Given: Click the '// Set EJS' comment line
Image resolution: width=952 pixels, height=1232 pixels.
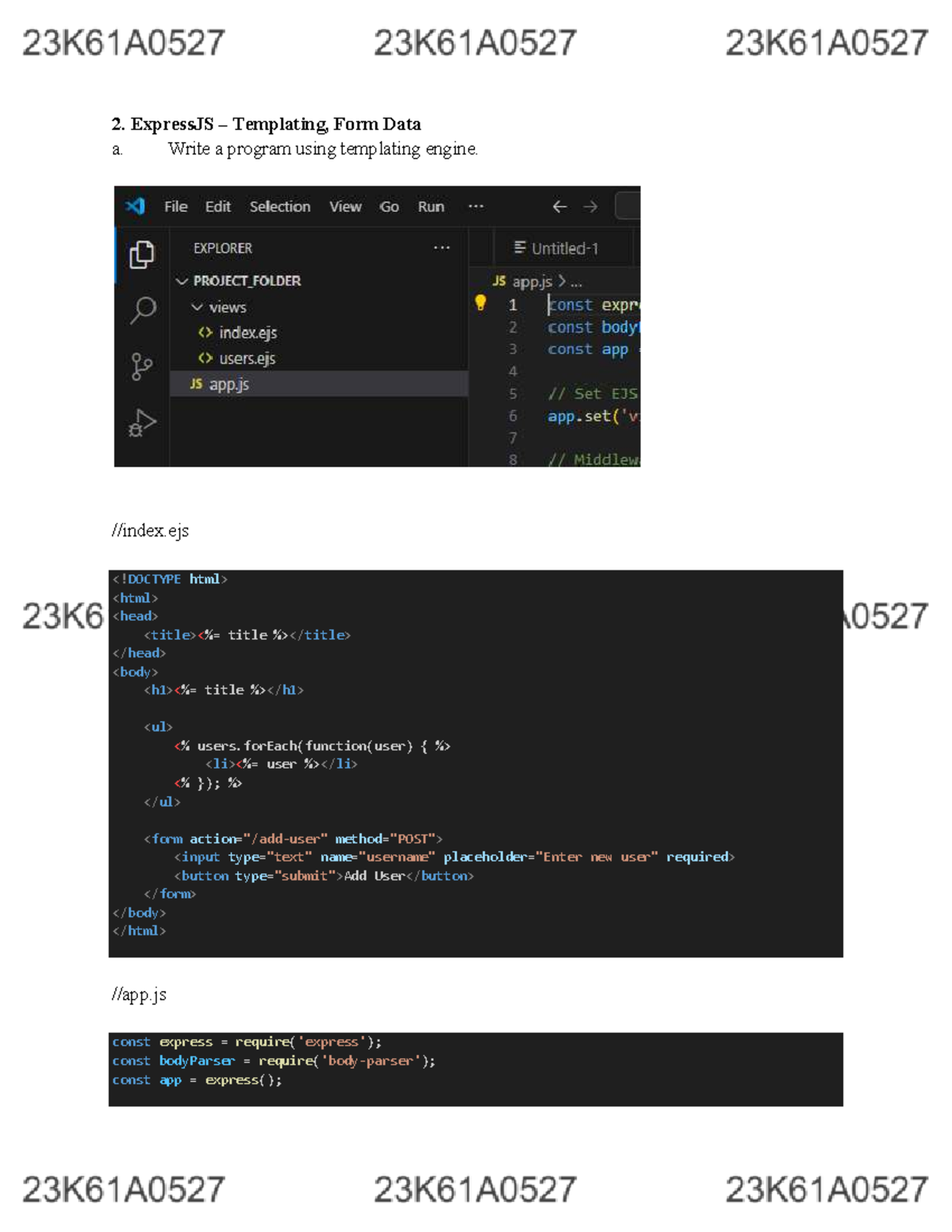Looking at the screenshot, I should (593, 393).
